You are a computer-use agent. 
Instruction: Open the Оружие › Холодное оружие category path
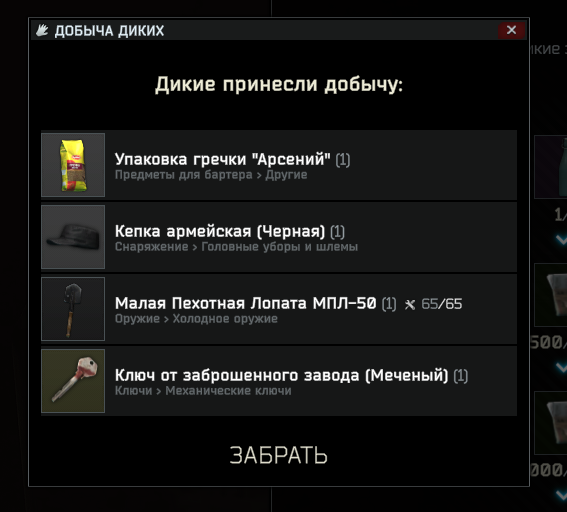196,319
